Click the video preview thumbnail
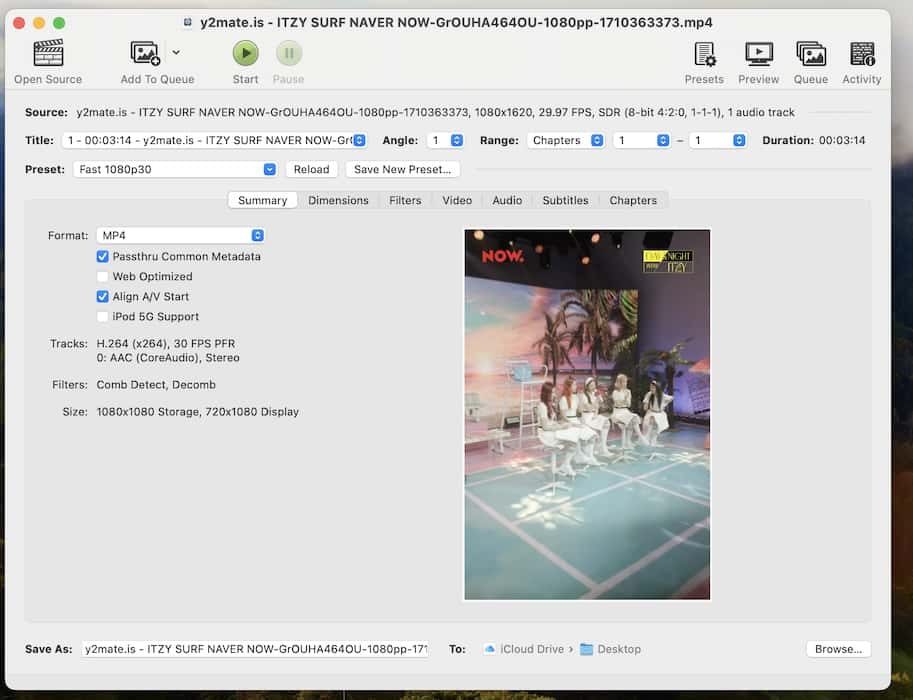 (587, 414)
